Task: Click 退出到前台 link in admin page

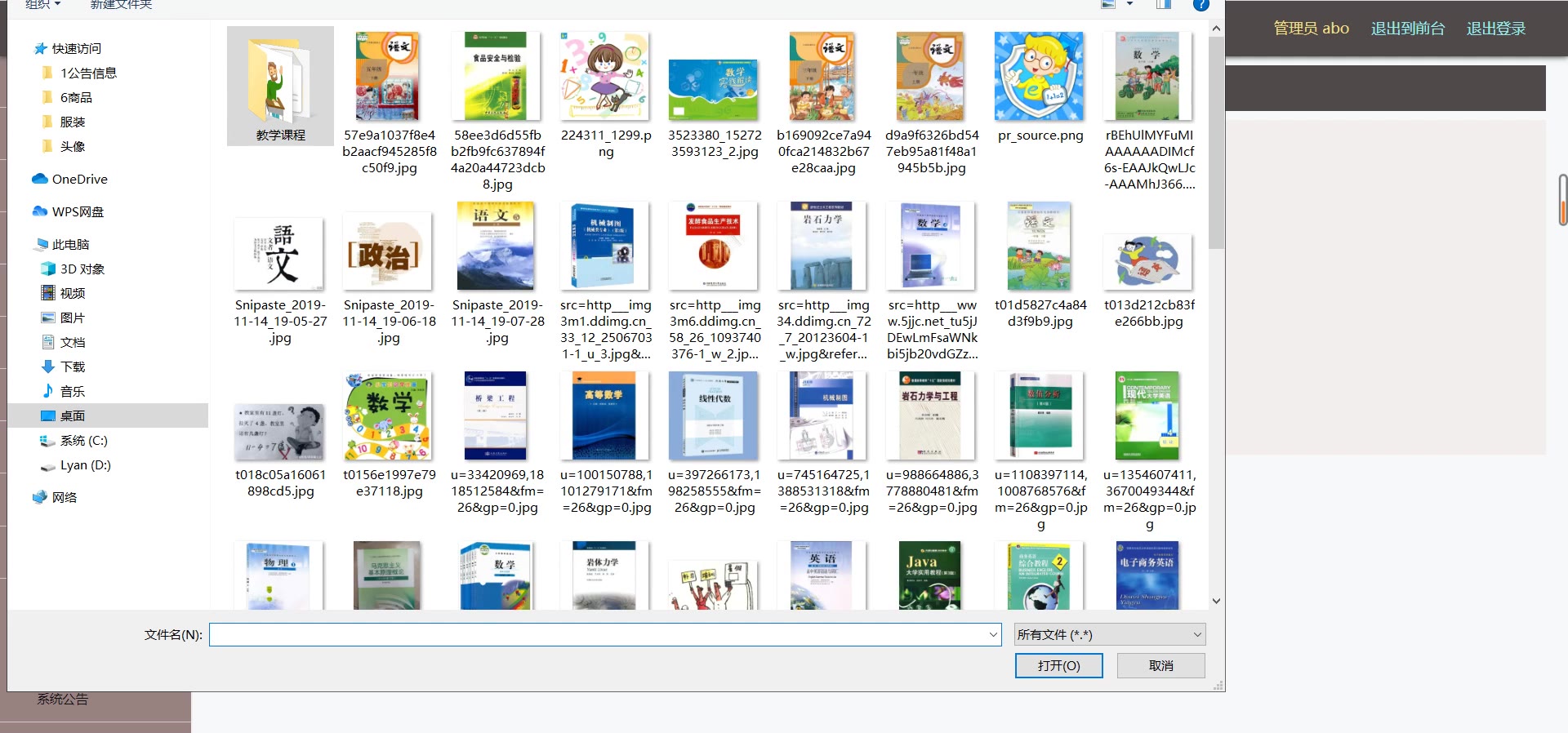Action: (x=1408, y=29)
